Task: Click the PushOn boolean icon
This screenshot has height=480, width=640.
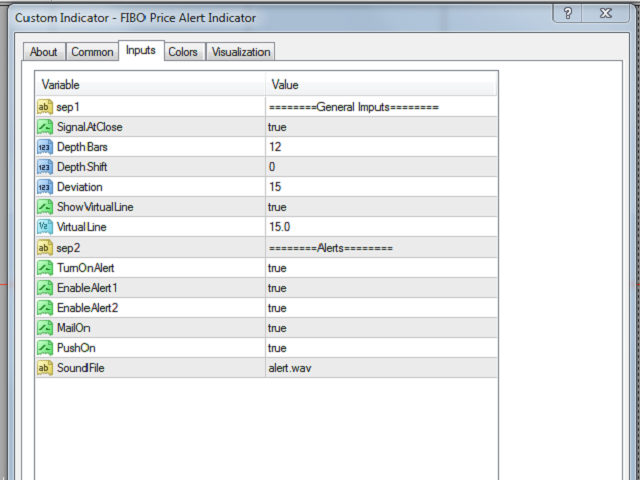Action: pyautogui.click(x=44, y=348)
